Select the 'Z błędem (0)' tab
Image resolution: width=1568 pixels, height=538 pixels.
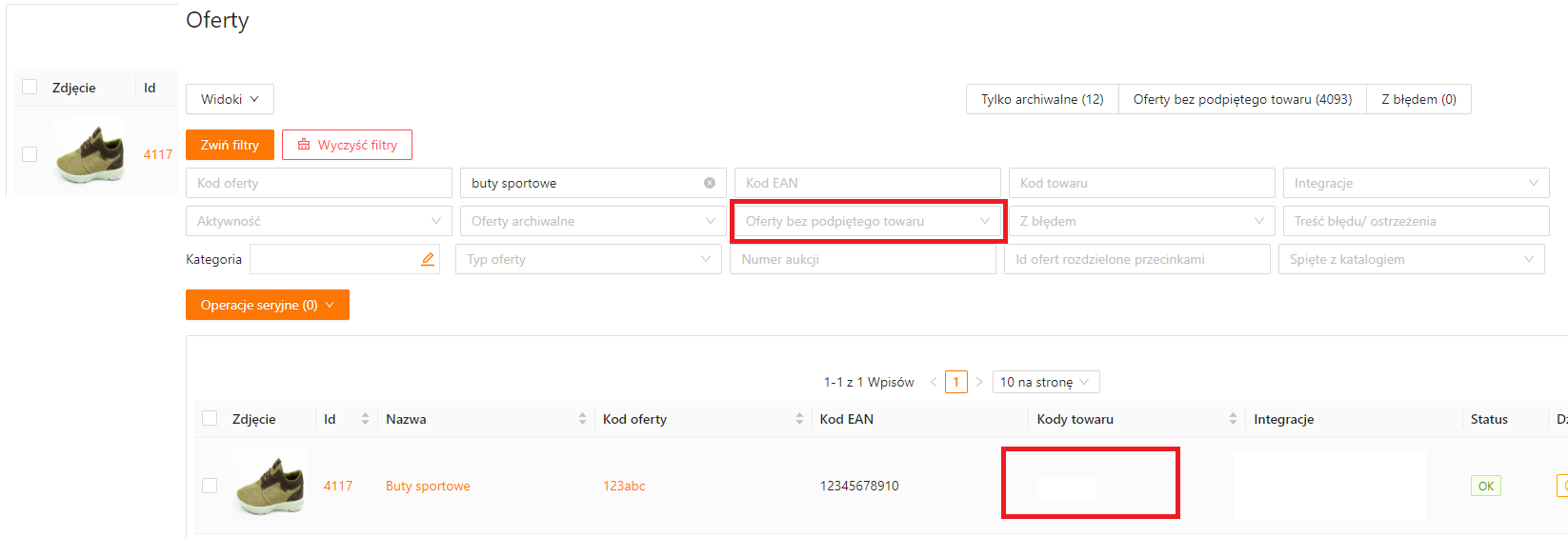(x=1418, y=99)
